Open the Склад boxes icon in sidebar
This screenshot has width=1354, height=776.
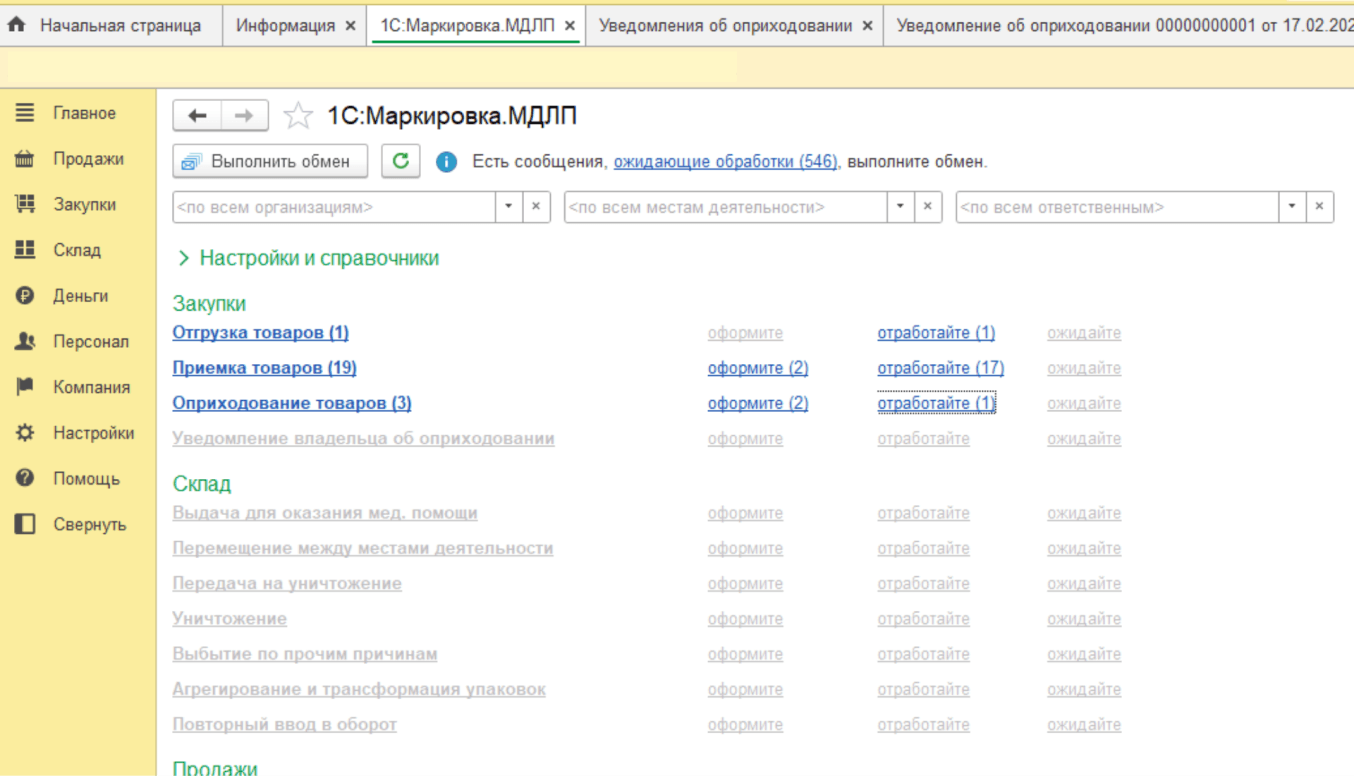[x=25, y=250]
